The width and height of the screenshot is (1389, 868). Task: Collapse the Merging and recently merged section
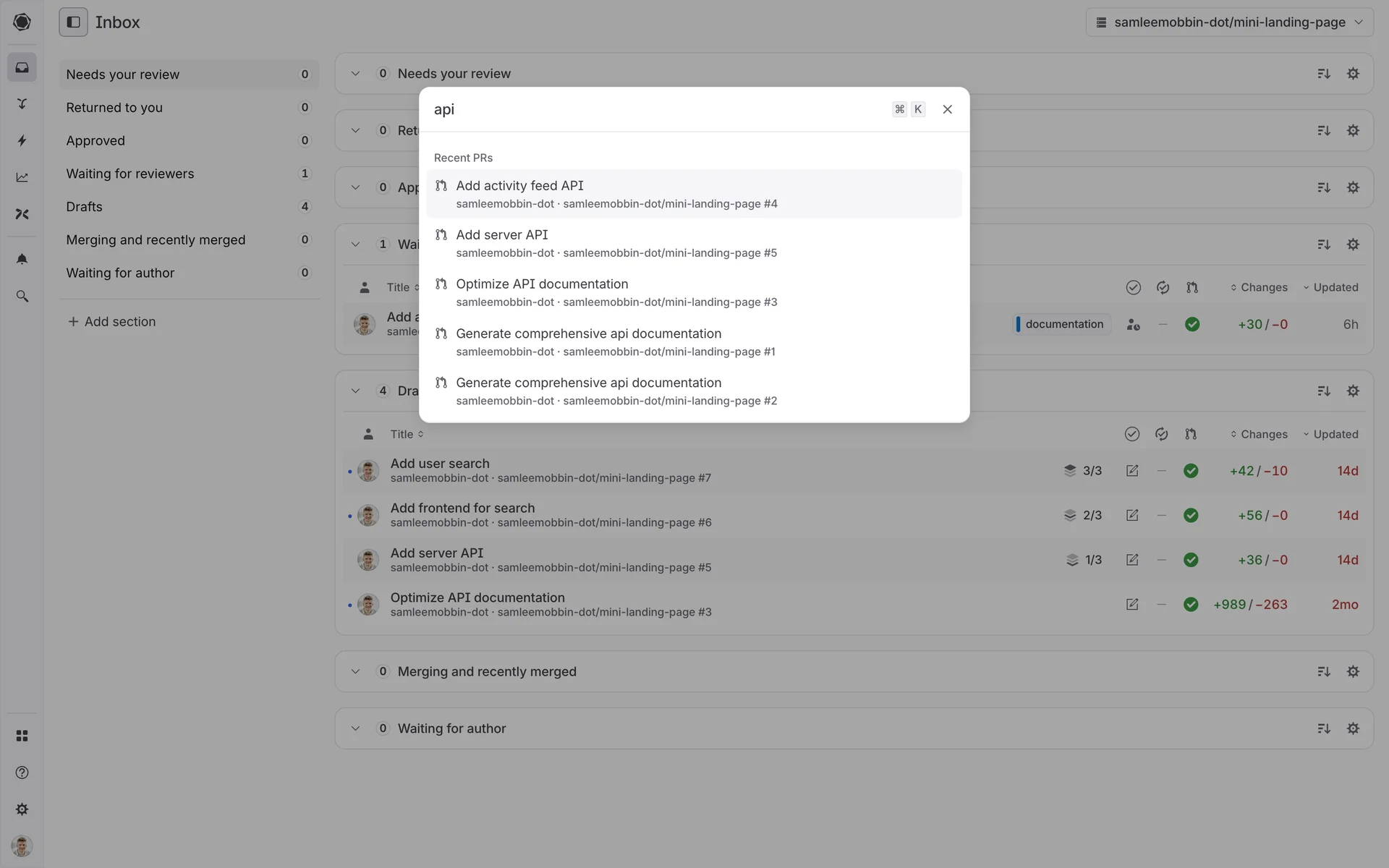point(355,671)
